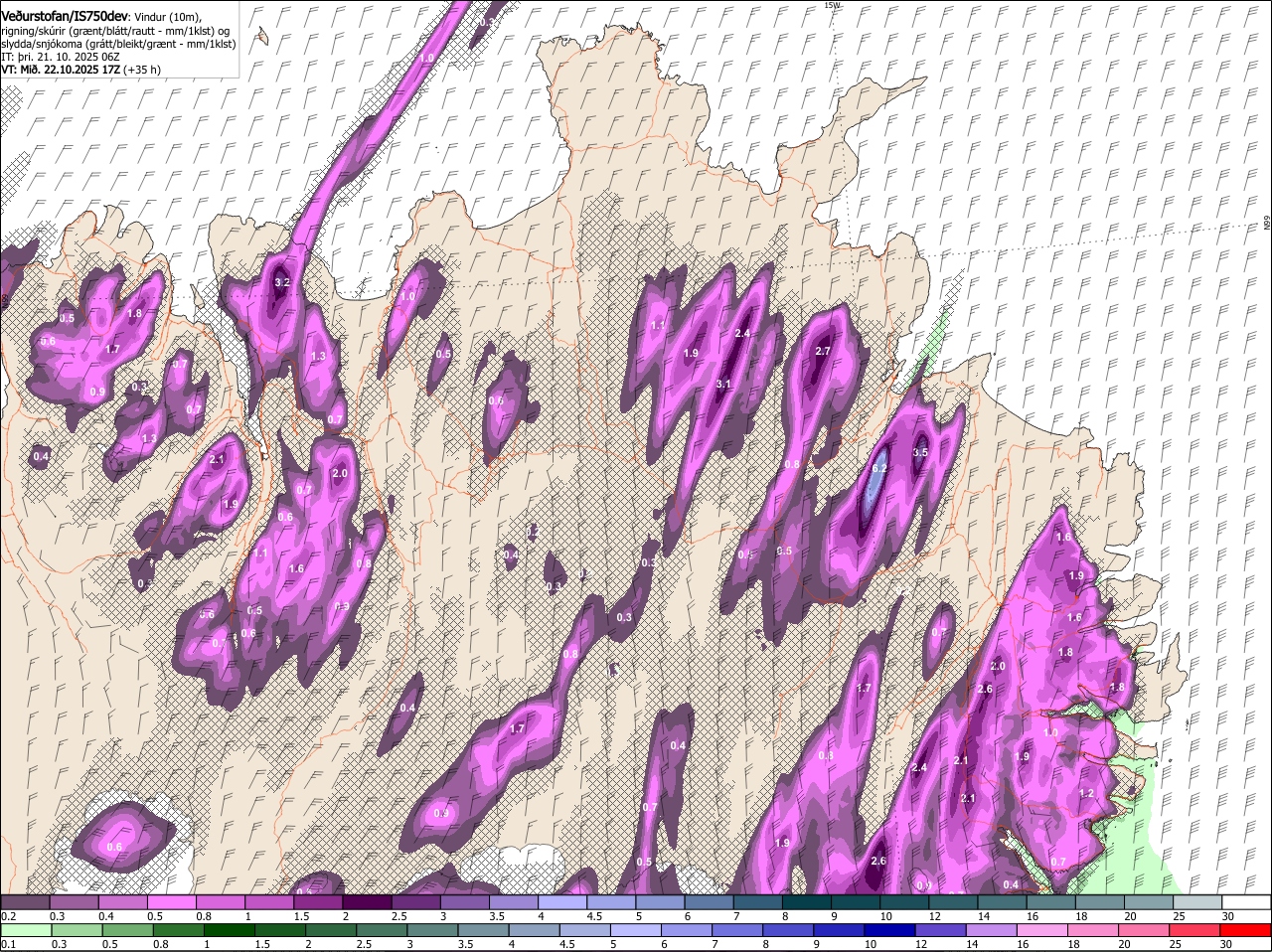Click the "15W" longitude label at top

pos(832,5)
